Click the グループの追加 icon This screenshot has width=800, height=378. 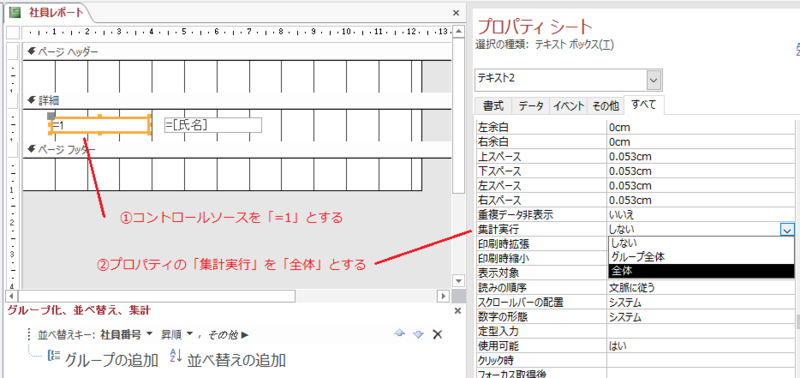(x=54, y=356)
